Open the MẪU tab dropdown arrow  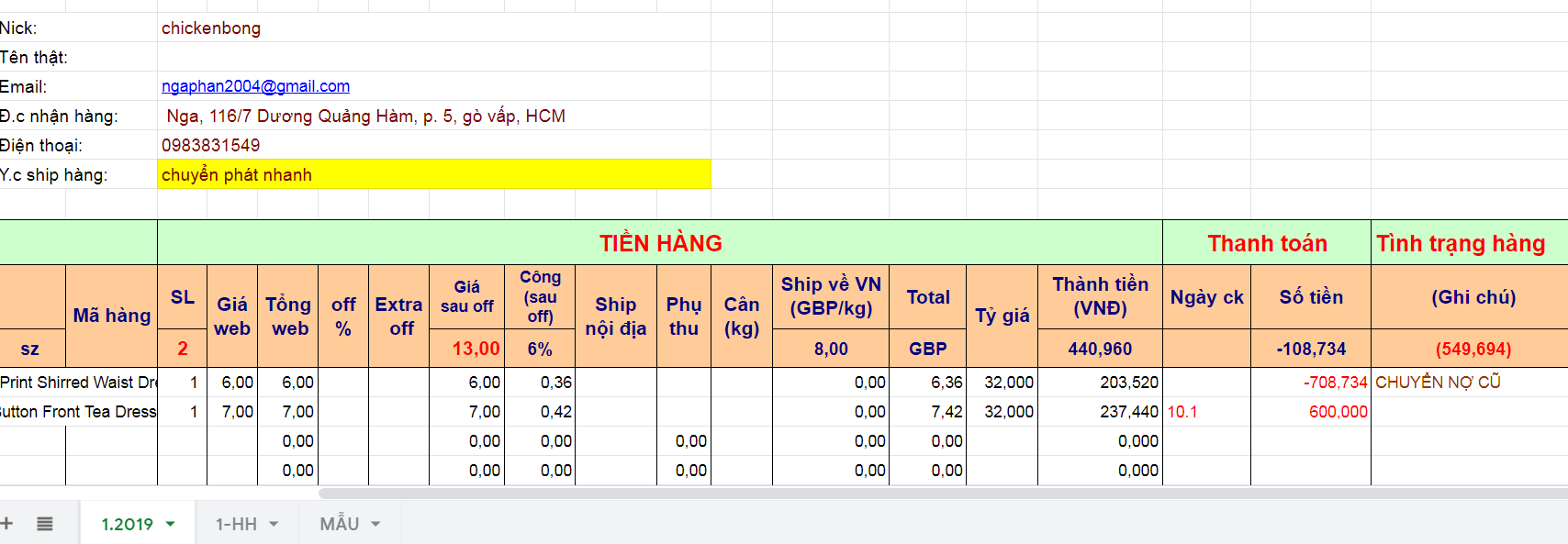(375, 524)
